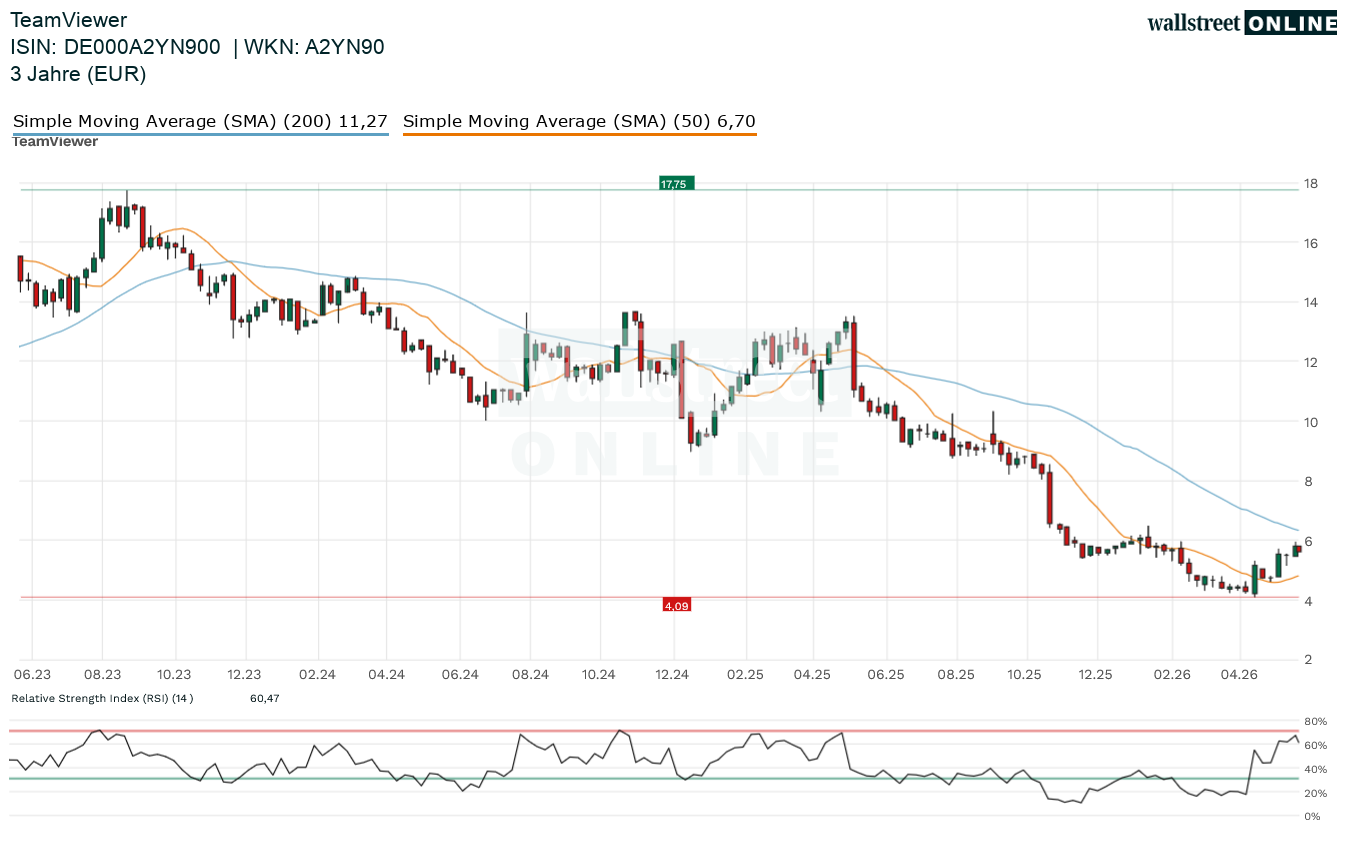Click the ISIN: DE000A2YN900 text
Image resolution: width=1349 pixels, height=843 pixels.
[x=115, y=47]
